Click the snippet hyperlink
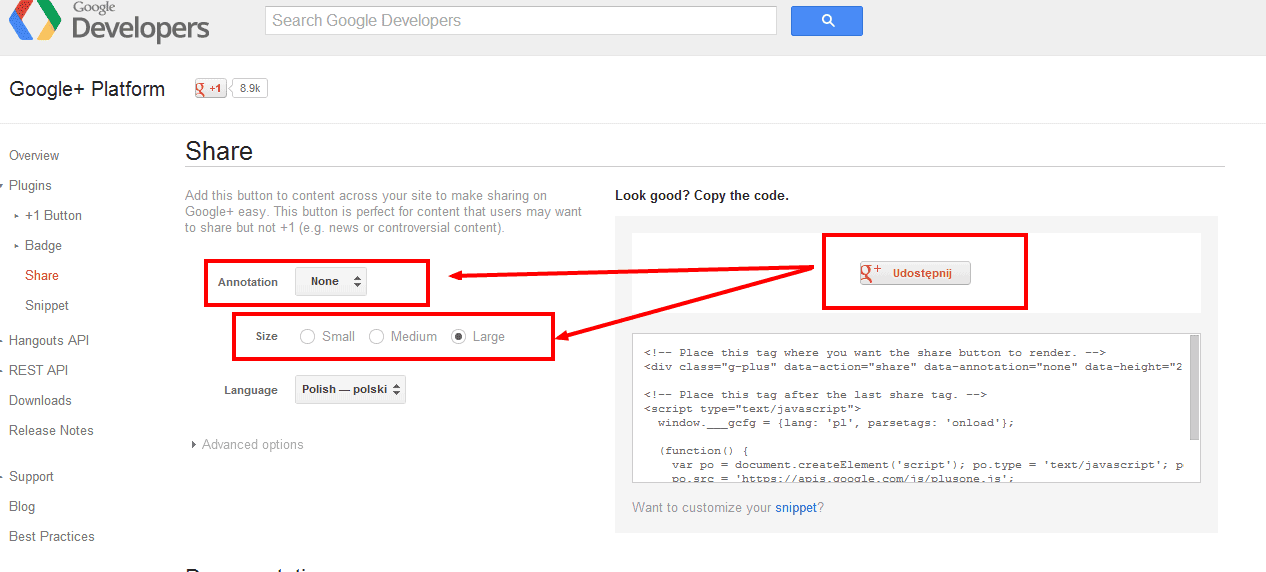Screen dimensions: 1266x572 [796, 508]
